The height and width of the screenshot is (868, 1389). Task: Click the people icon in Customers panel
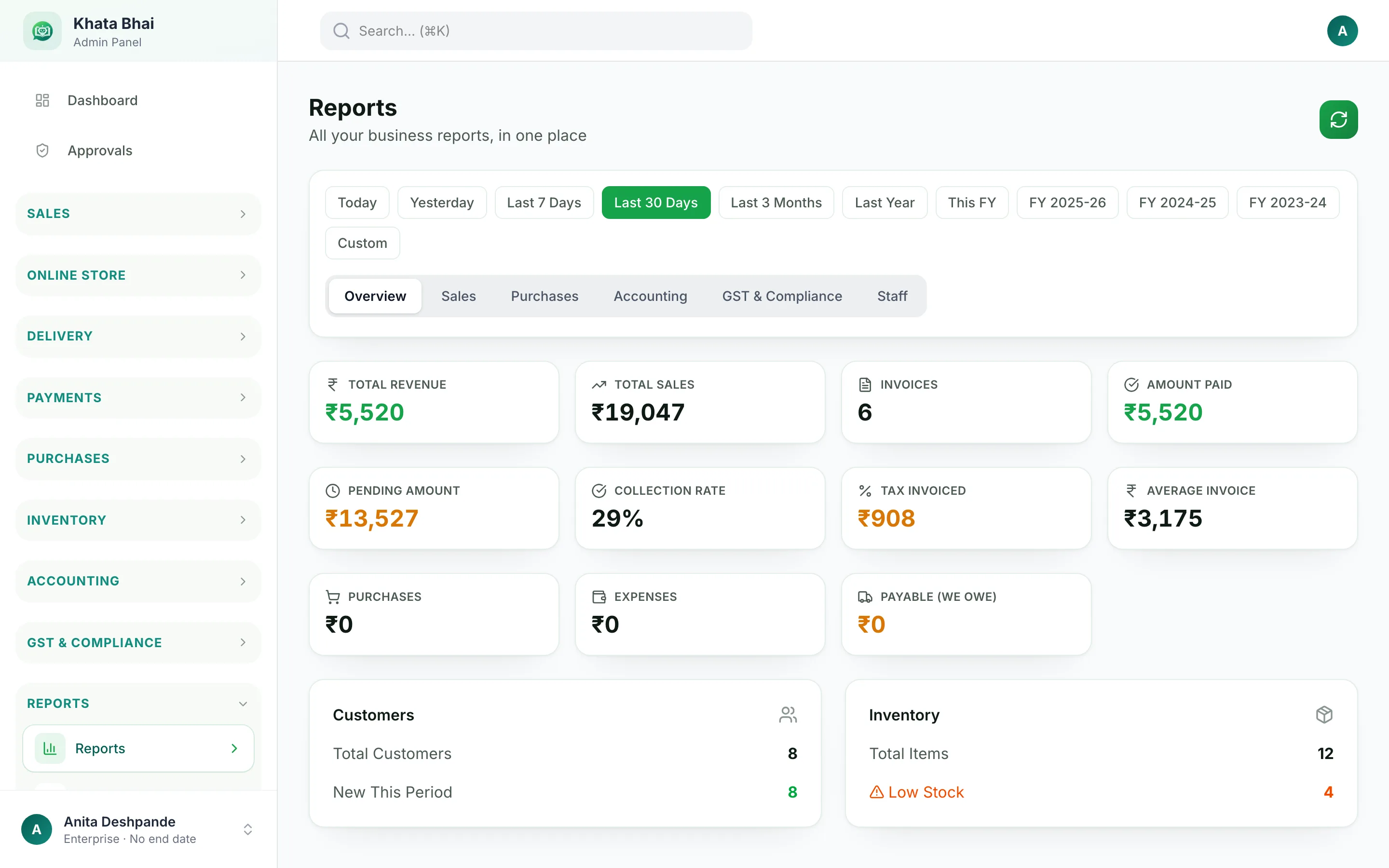click(x=788, y=715)
